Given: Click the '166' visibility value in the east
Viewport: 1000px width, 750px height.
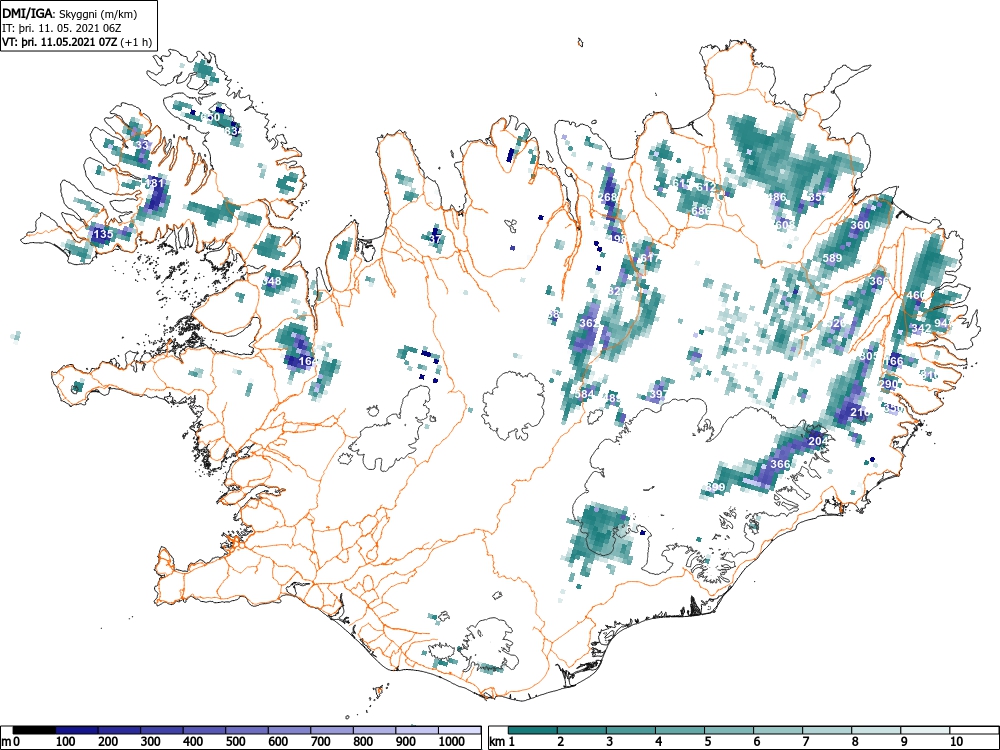Looking at the screenshot, I should (893, 362).
